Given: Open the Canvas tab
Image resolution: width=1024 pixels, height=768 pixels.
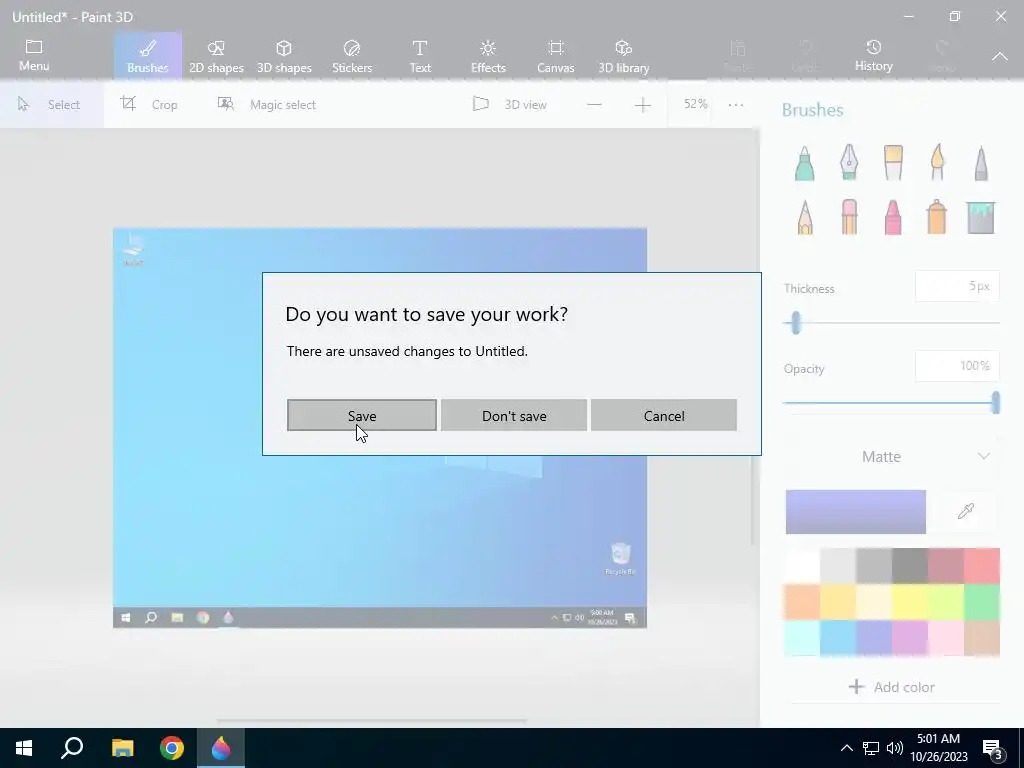Looking at the screenshot, I should (556, 56).
